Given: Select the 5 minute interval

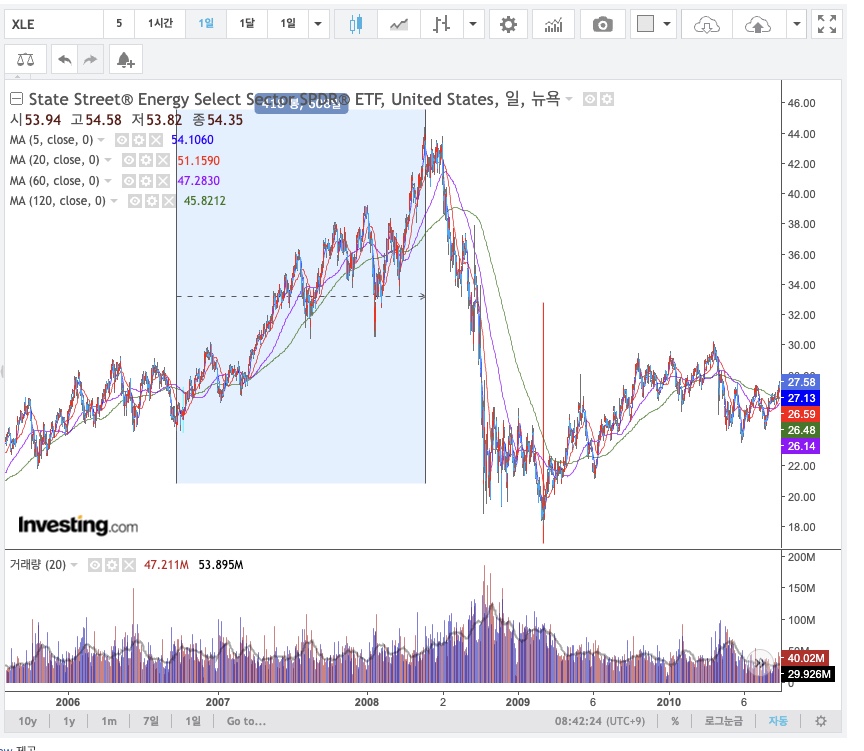Looking at the screenshot, I should (119, 24).
